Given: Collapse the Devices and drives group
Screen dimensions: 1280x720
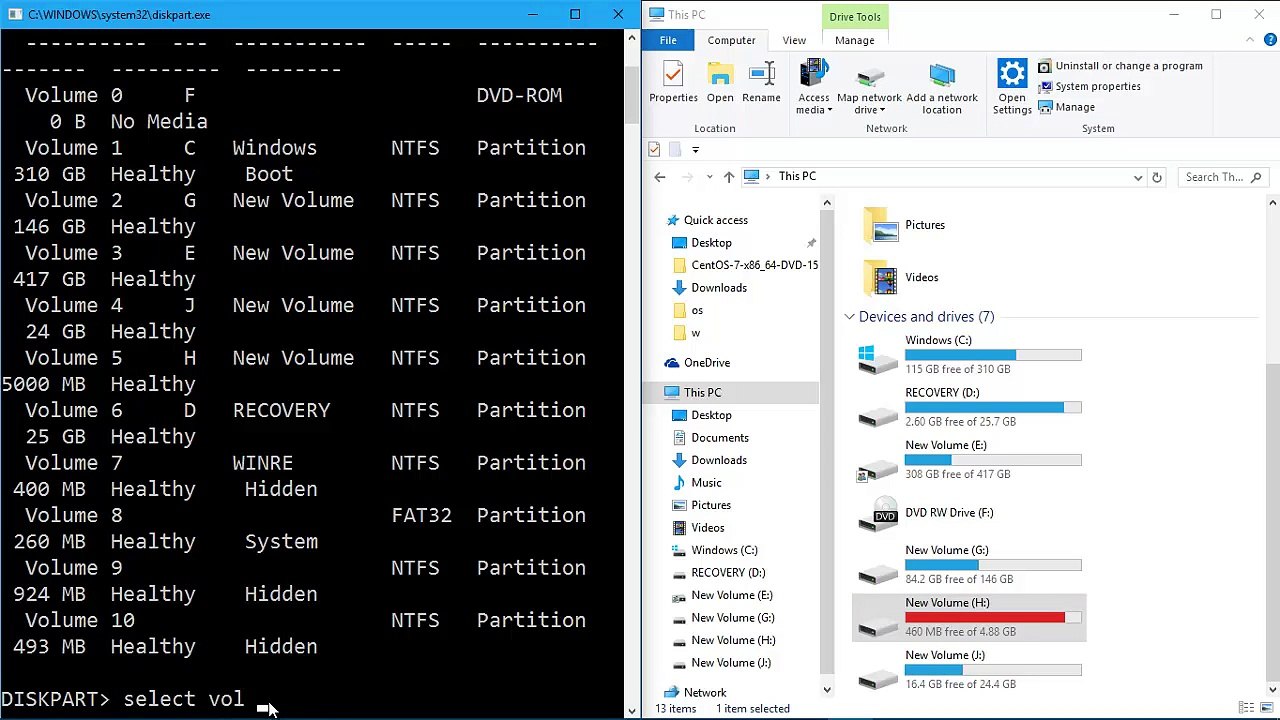Looking at the screenshot, I should click(x=850, y=317).
